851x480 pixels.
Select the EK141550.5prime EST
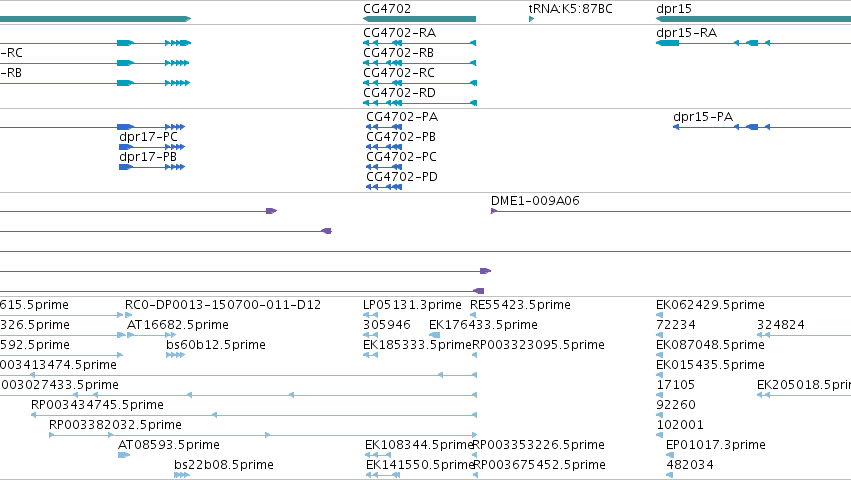coord(421,465)
